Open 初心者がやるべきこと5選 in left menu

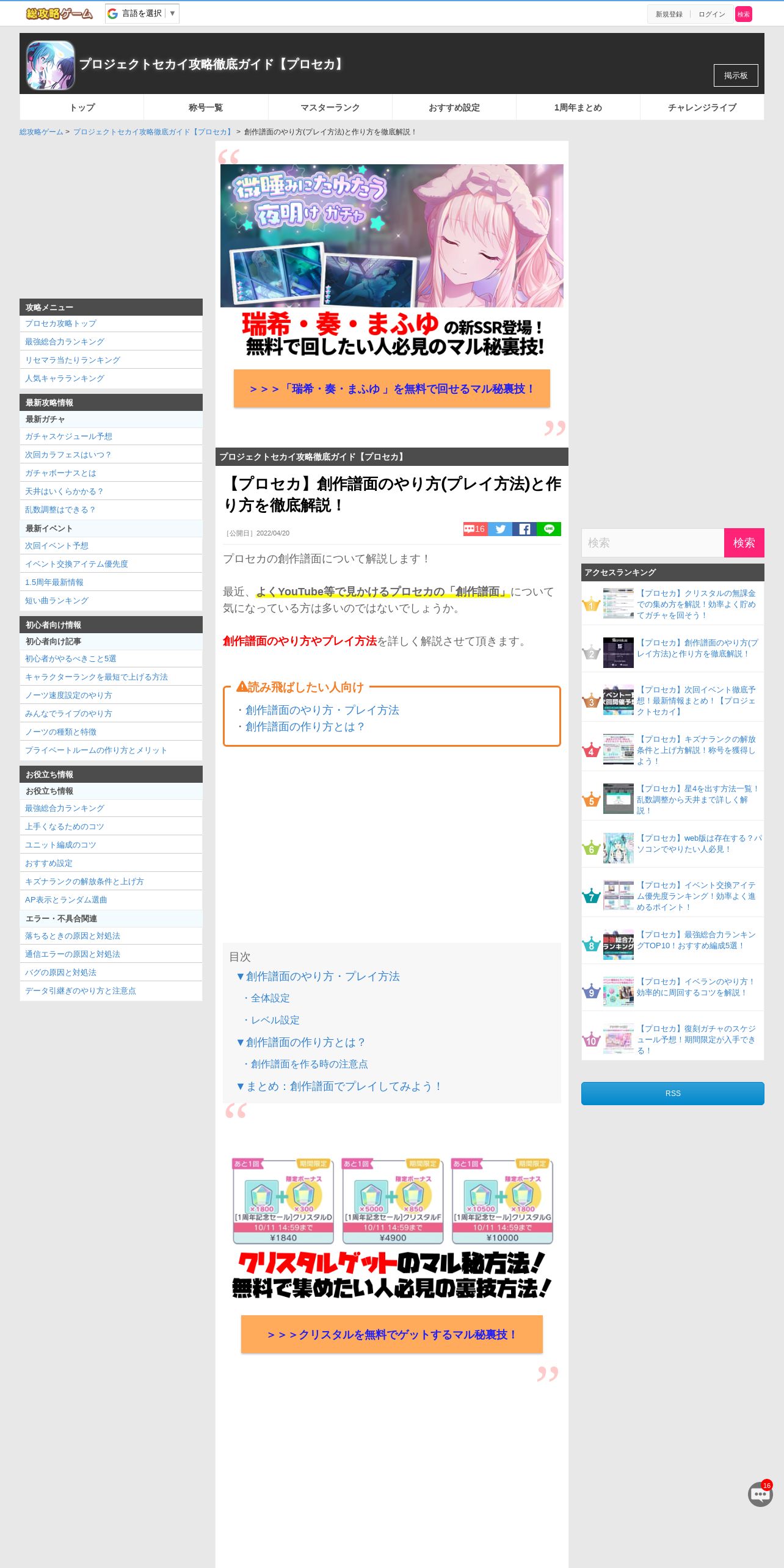[x=111, y=659]
